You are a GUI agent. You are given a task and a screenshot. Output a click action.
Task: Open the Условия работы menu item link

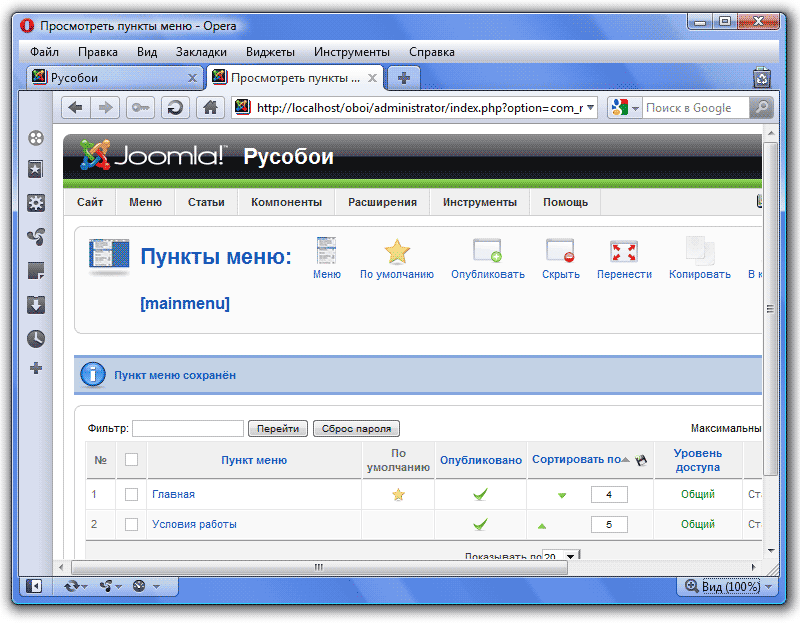[194, 524]
